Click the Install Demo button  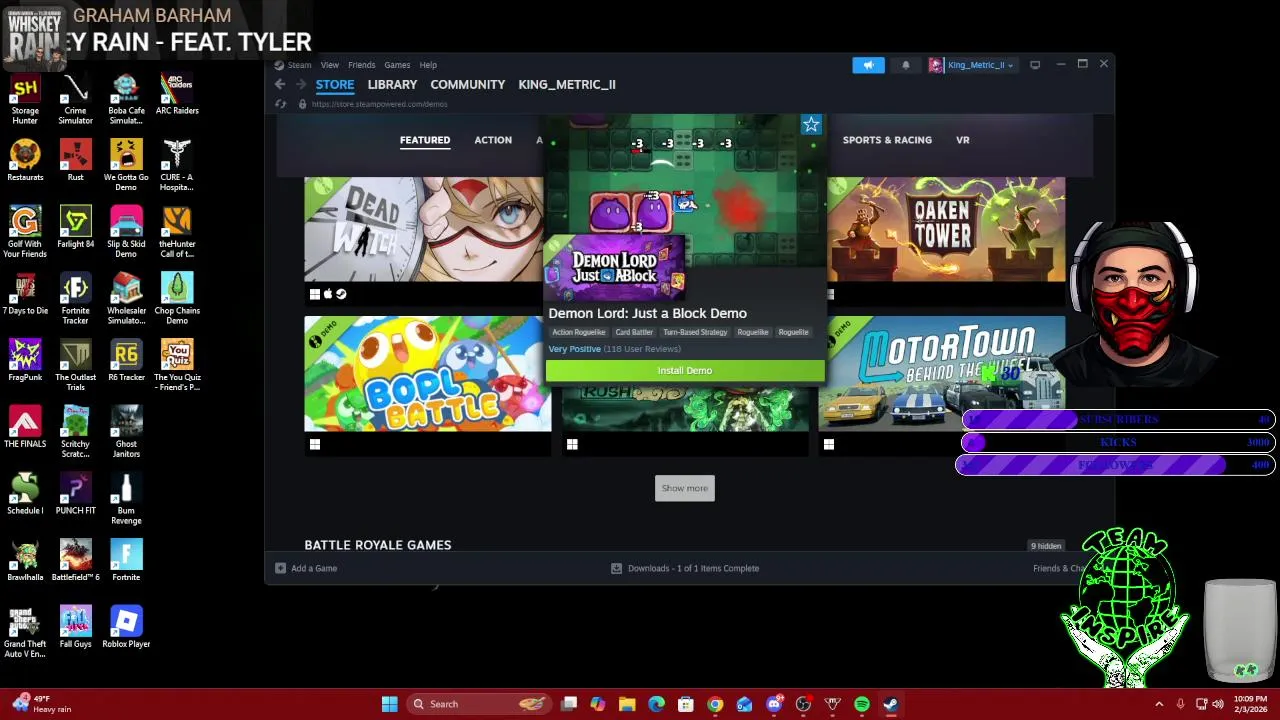[685, 371]
